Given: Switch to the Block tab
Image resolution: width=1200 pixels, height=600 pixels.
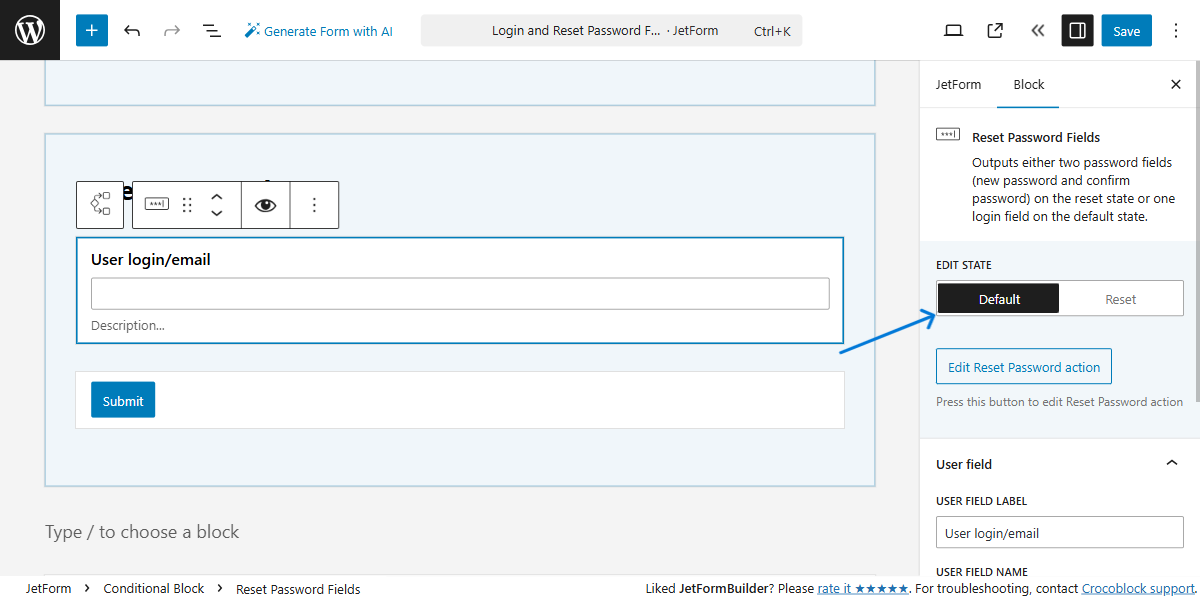Looking at the screenshot, I should coord(1028,84).
